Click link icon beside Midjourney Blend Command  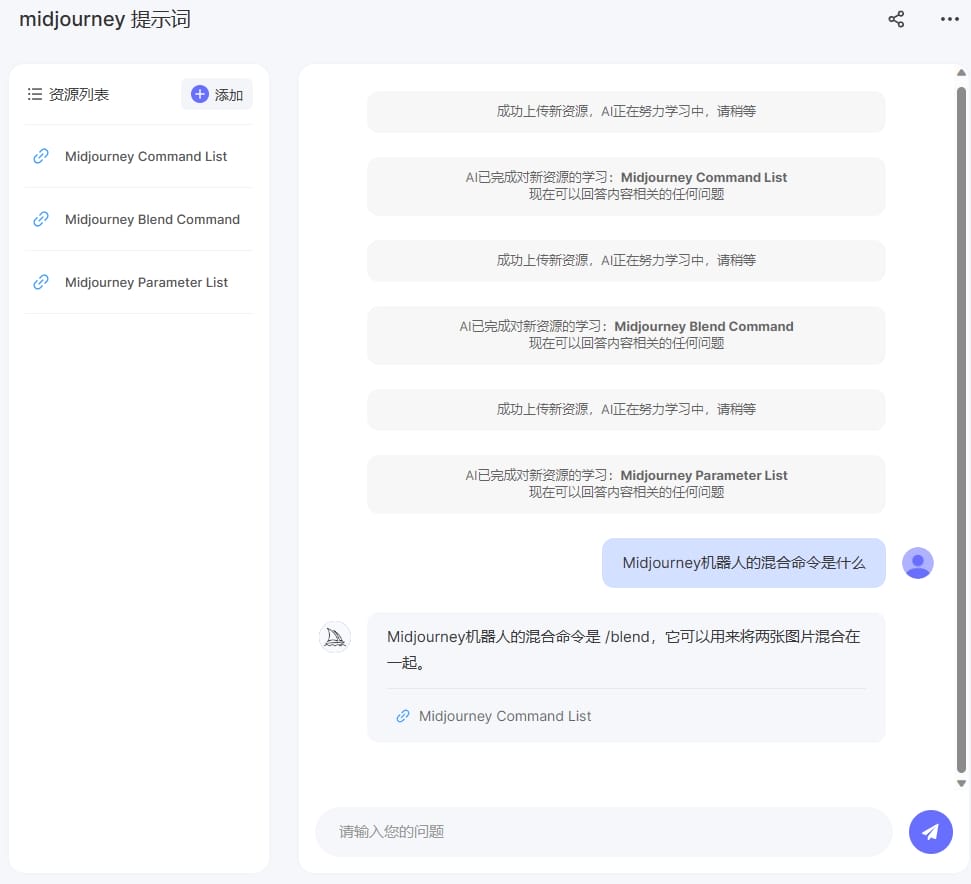coord(41,219)
